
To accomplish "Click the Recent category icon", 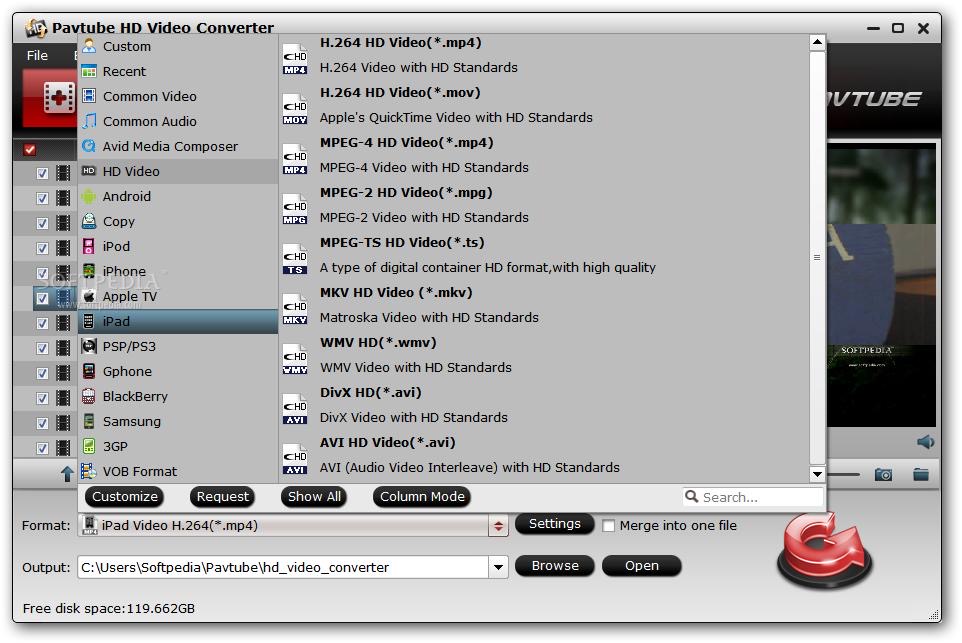I will (90, 71).
